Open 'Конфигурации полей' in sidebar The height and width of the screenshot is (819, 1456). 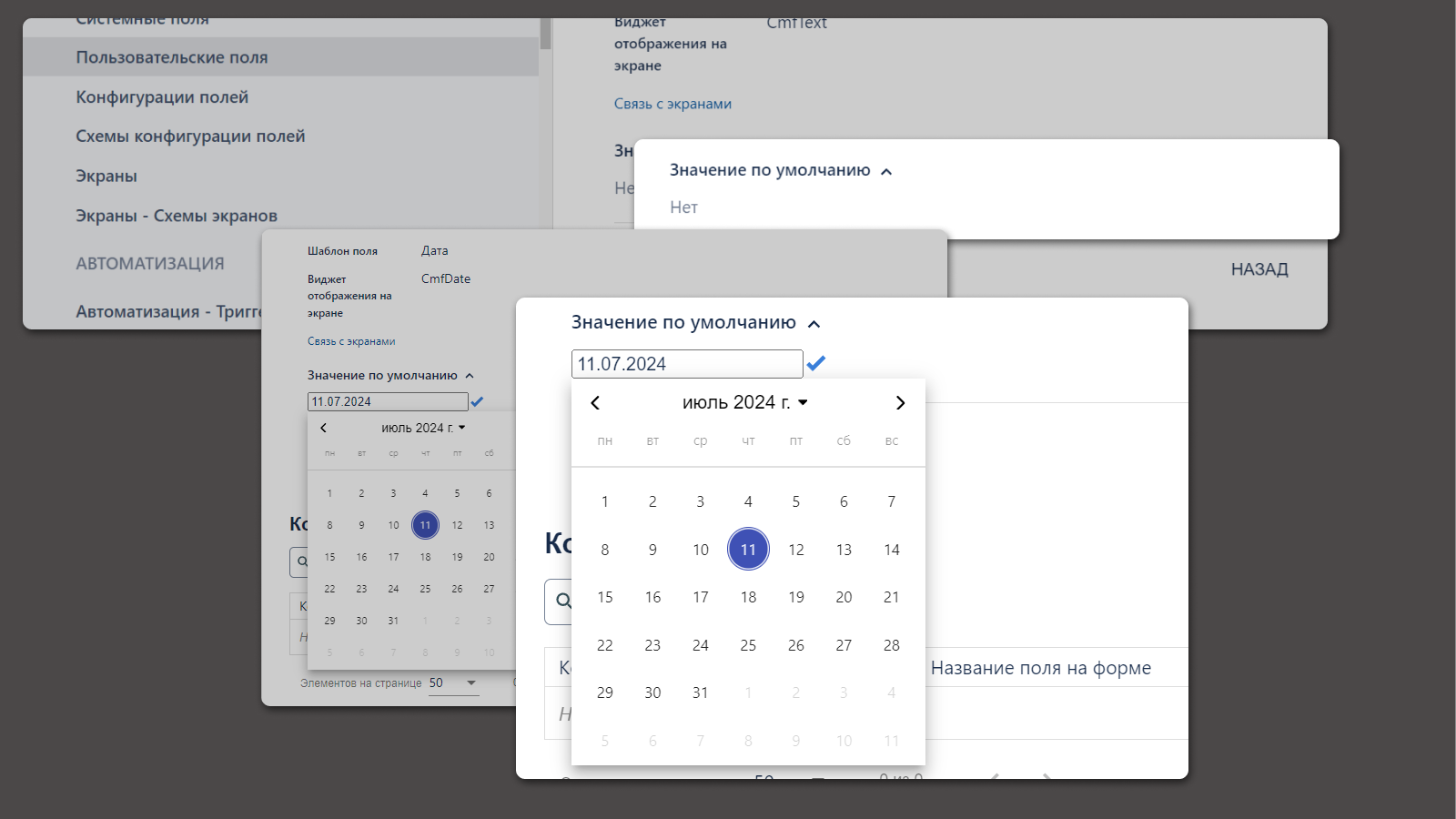pyautogui.click(x=162, y=96)
